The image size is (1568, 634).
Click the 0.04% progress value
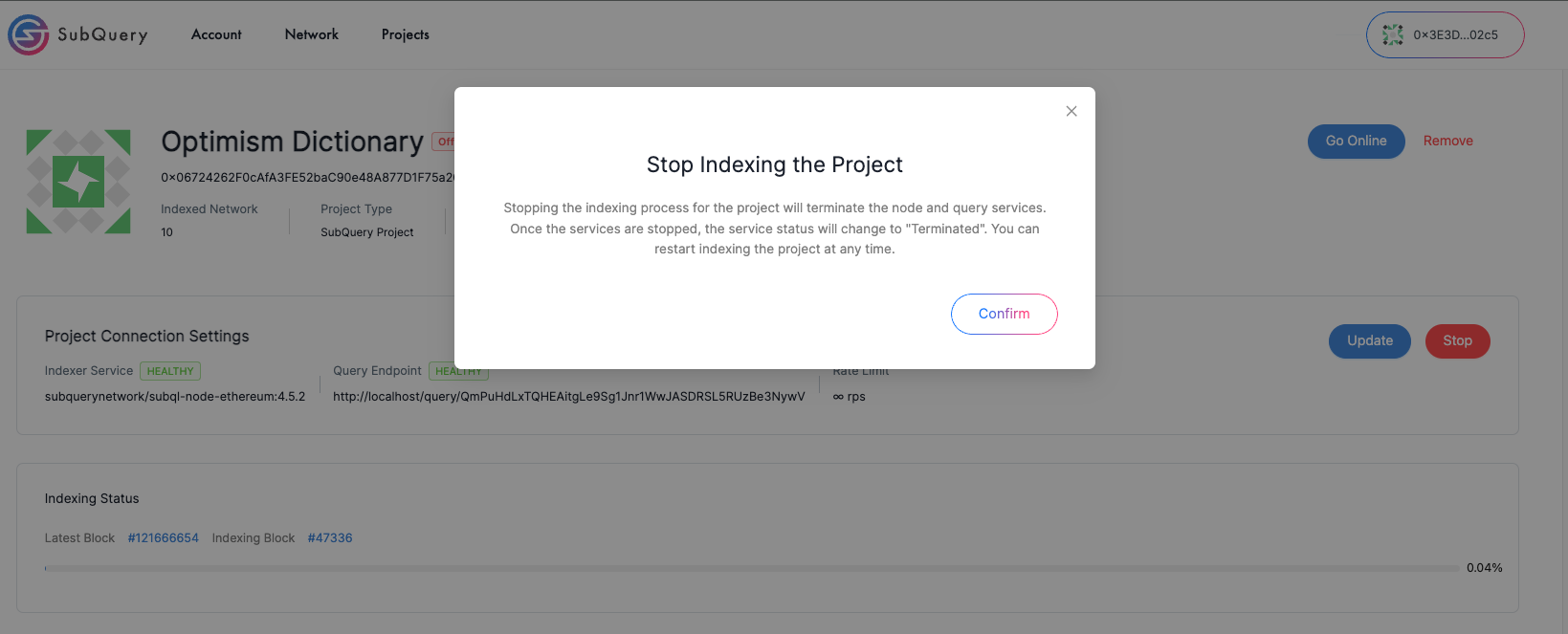[x=1484, y=568]
